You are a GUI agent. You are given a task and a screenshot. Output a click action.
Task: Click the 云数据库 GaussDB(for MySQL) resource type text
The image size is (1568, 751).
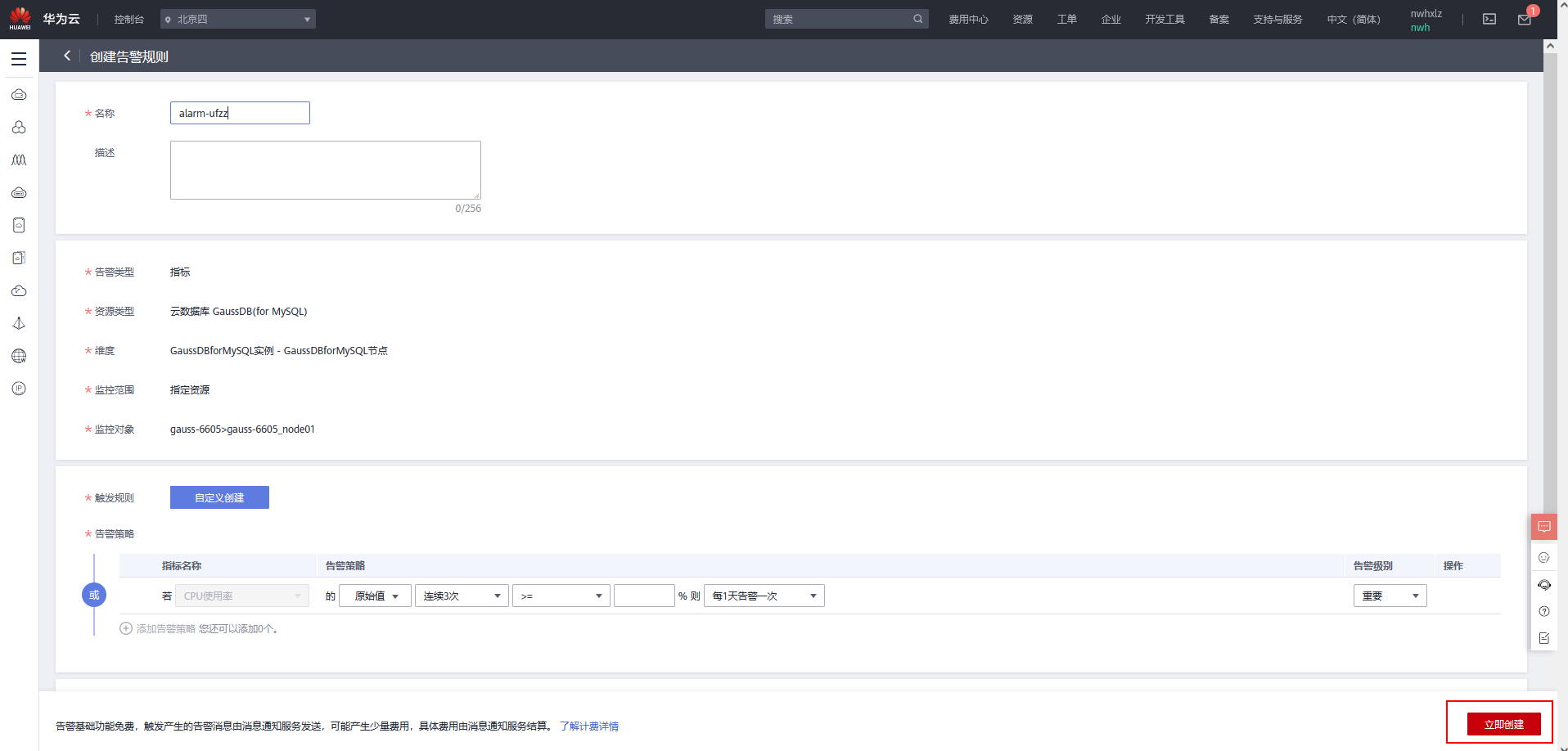coord(239,311)
